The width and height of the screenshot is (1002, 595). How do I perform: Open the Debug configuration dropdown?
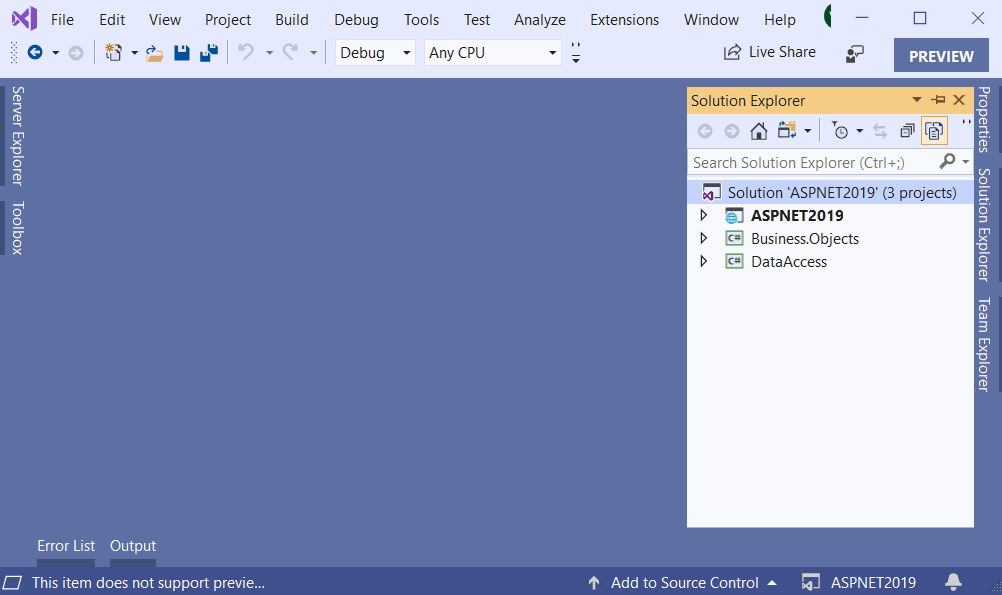click(x=374, y=52)
